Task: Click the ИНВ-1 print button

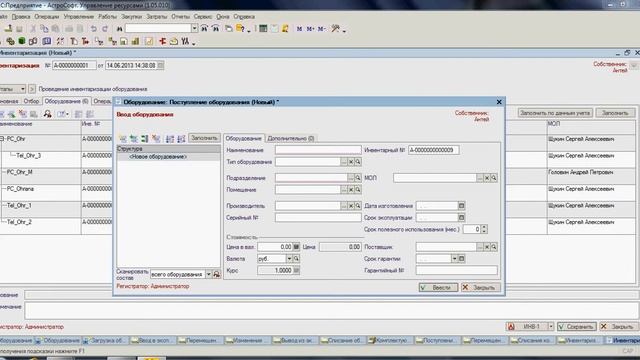Action: click(x=526, y=327)
